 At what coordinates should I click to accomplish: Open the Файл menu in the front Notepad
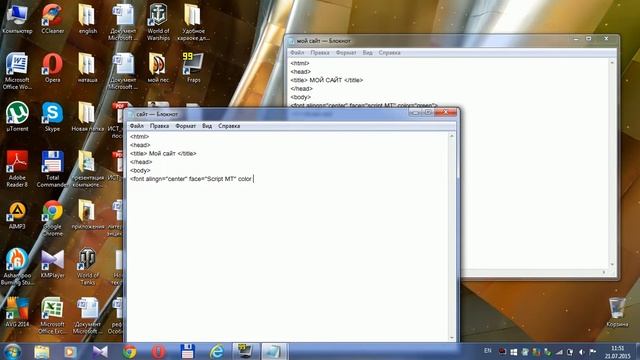tap(137, 126)
